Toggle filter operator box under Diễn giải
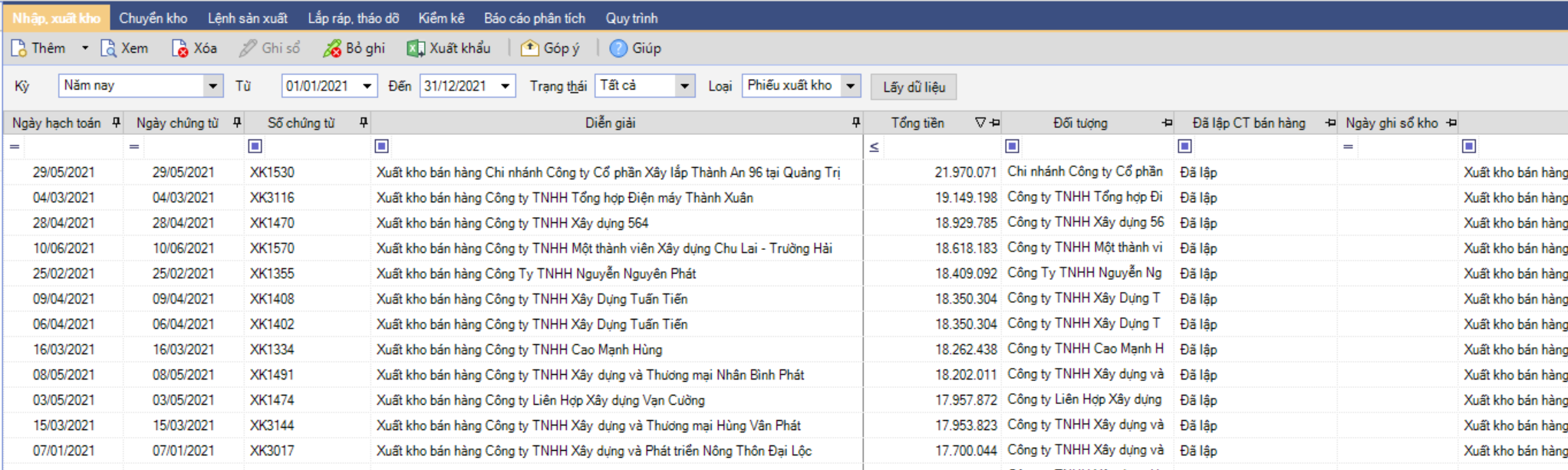 point(381,146)
